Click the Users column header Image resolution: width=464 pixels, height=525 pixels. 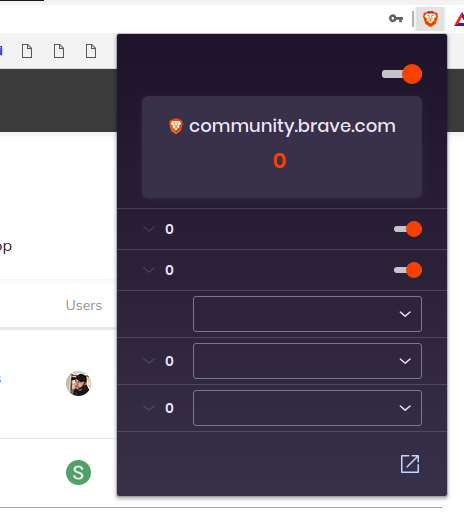tap(84, 305)
